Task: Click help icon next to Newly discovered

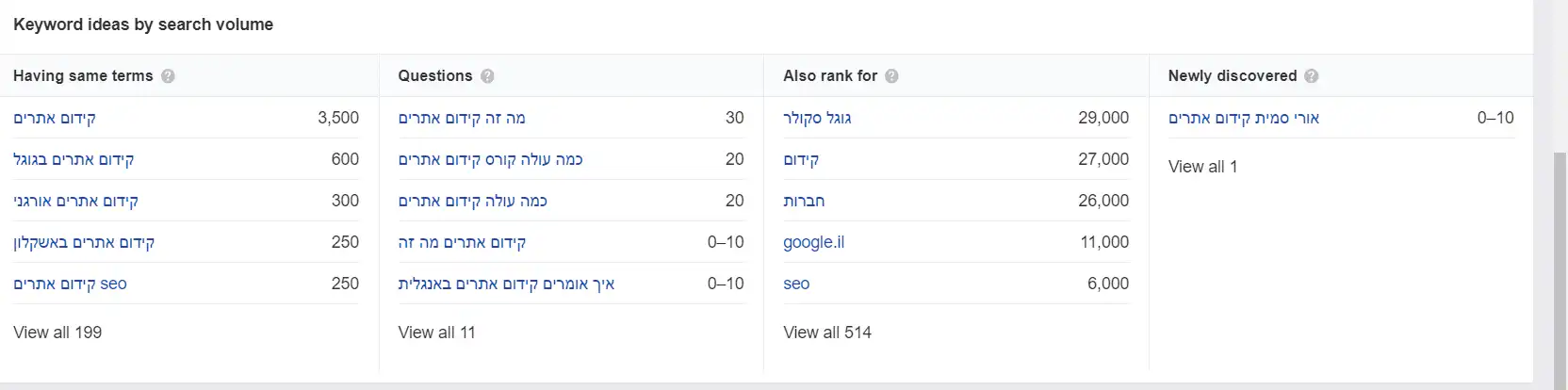Action: click(x=1312, y=76)
